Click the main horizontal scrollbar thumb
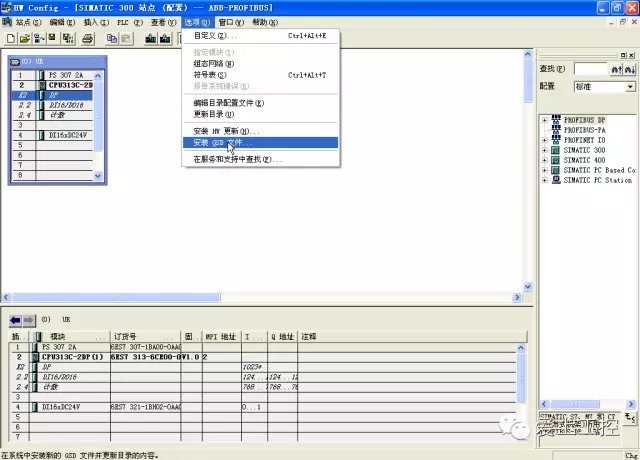Screen dimensions: 640x460 [116, 298]
